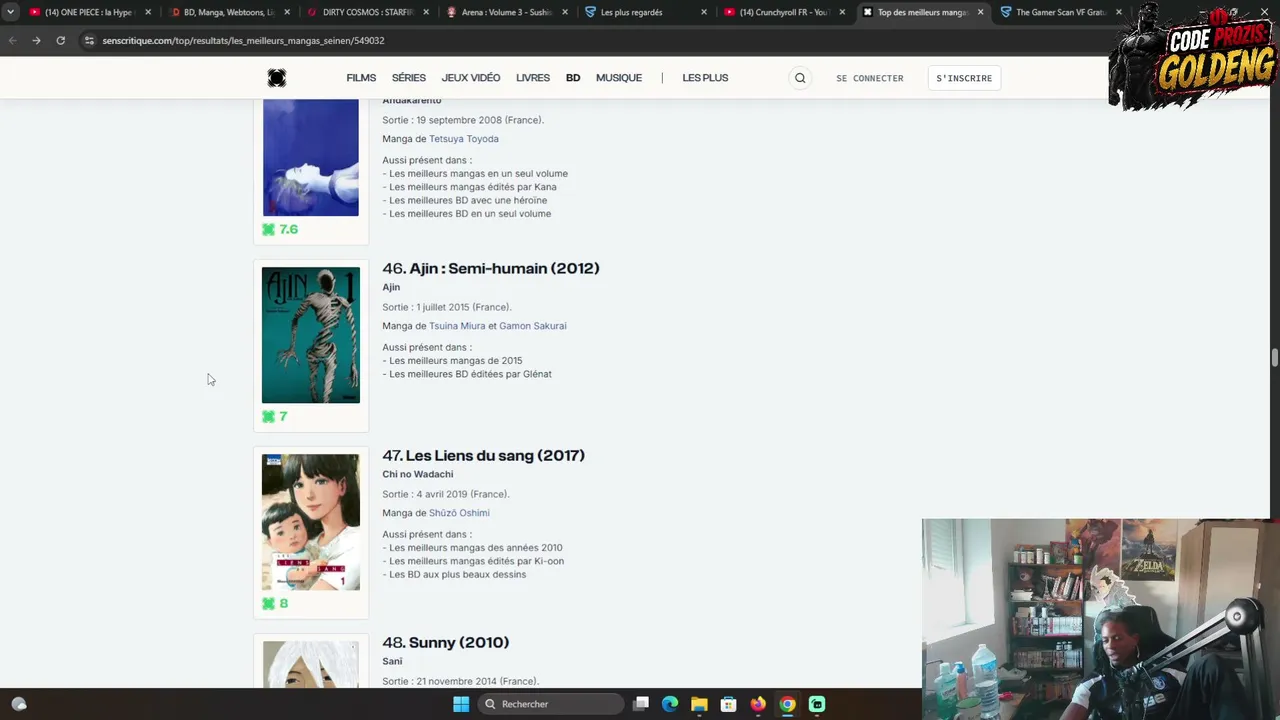This screenshot has width=1280, height=720.
Task: Click the rating icon for Les Liens du sang
Action: click(x=268, y=603)
